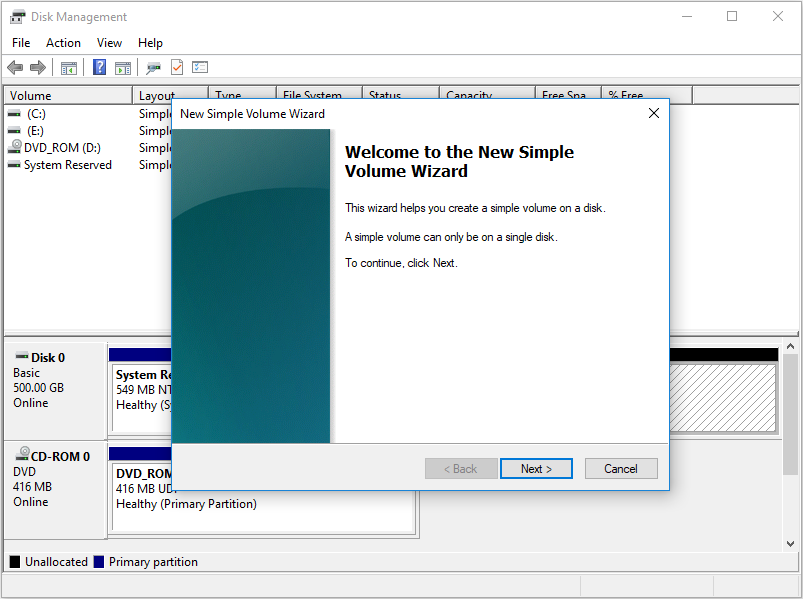Image resolution: width=803 pixels, height=599 pixels.
Task: Connect to disk toolbar icon
Action: 153,68
